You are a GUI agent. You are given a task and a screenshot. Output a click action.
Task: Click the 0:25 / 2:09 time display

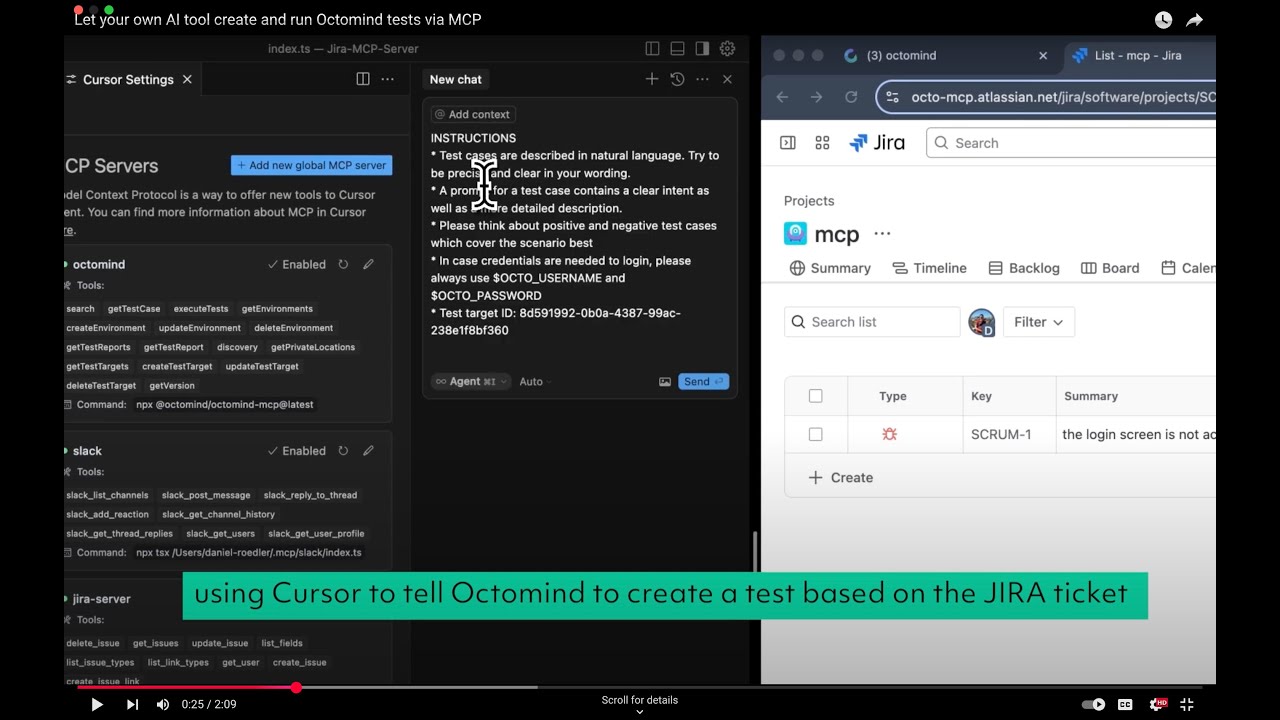pyautogui.click(x=209, y=704)
